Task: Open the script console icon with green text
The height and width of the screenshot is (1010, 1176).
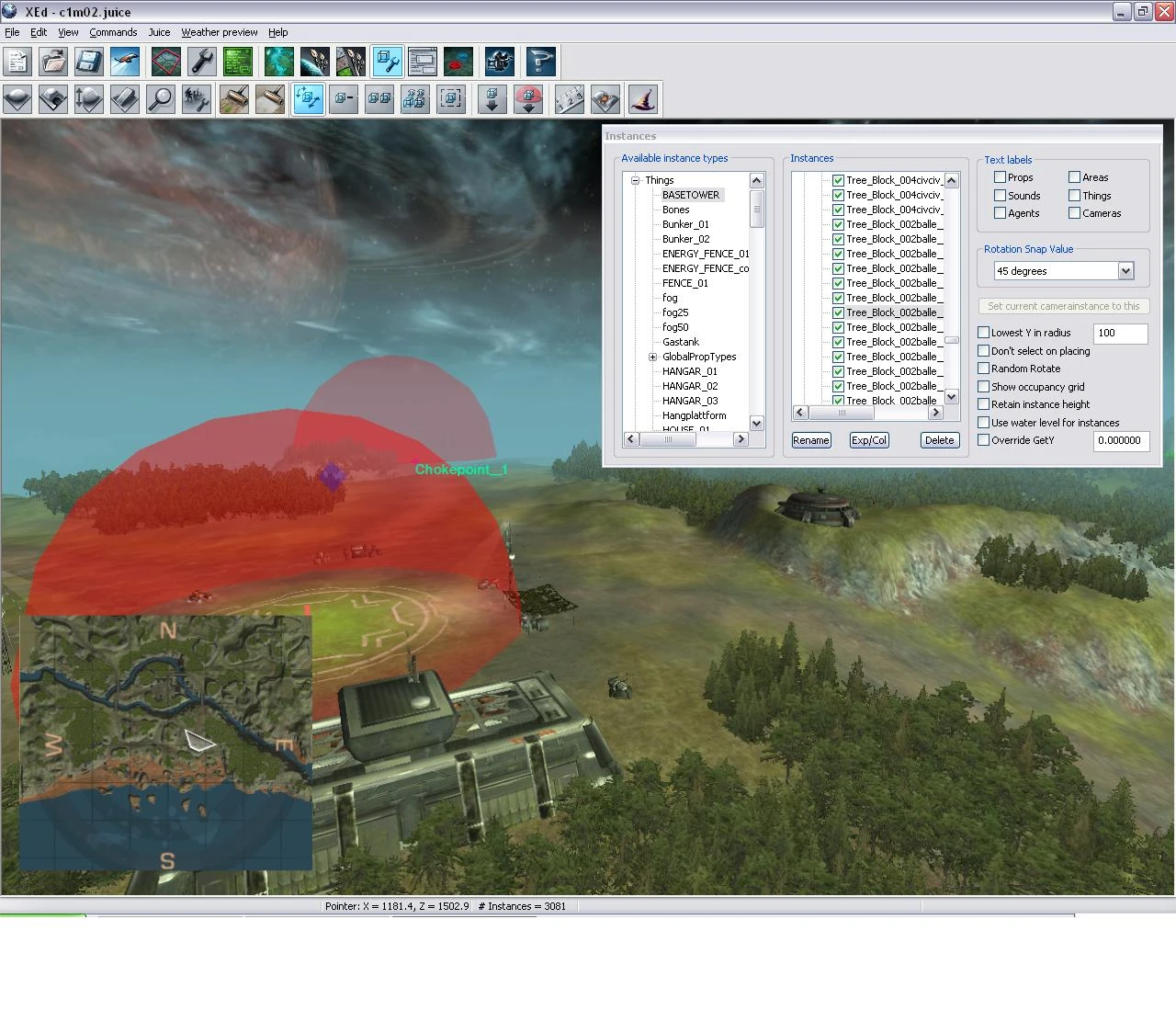Action: tap(238, 62)
